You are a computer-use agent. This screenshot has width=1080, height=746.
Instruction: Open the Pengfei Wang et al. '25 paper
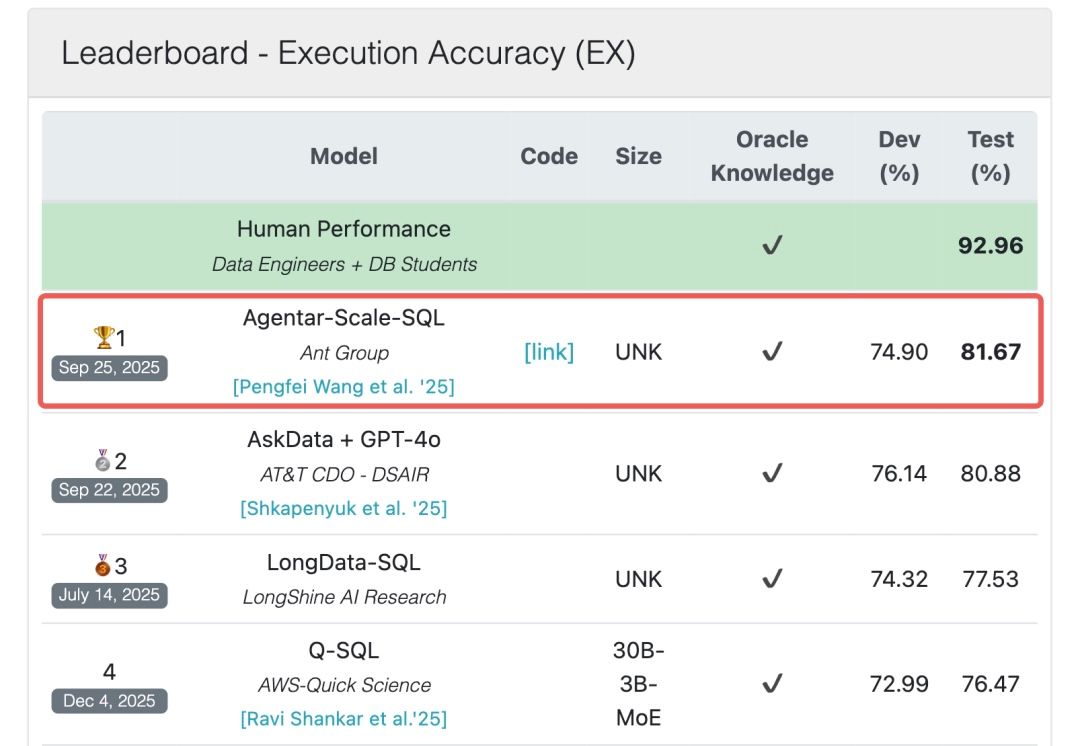[343, 386]
